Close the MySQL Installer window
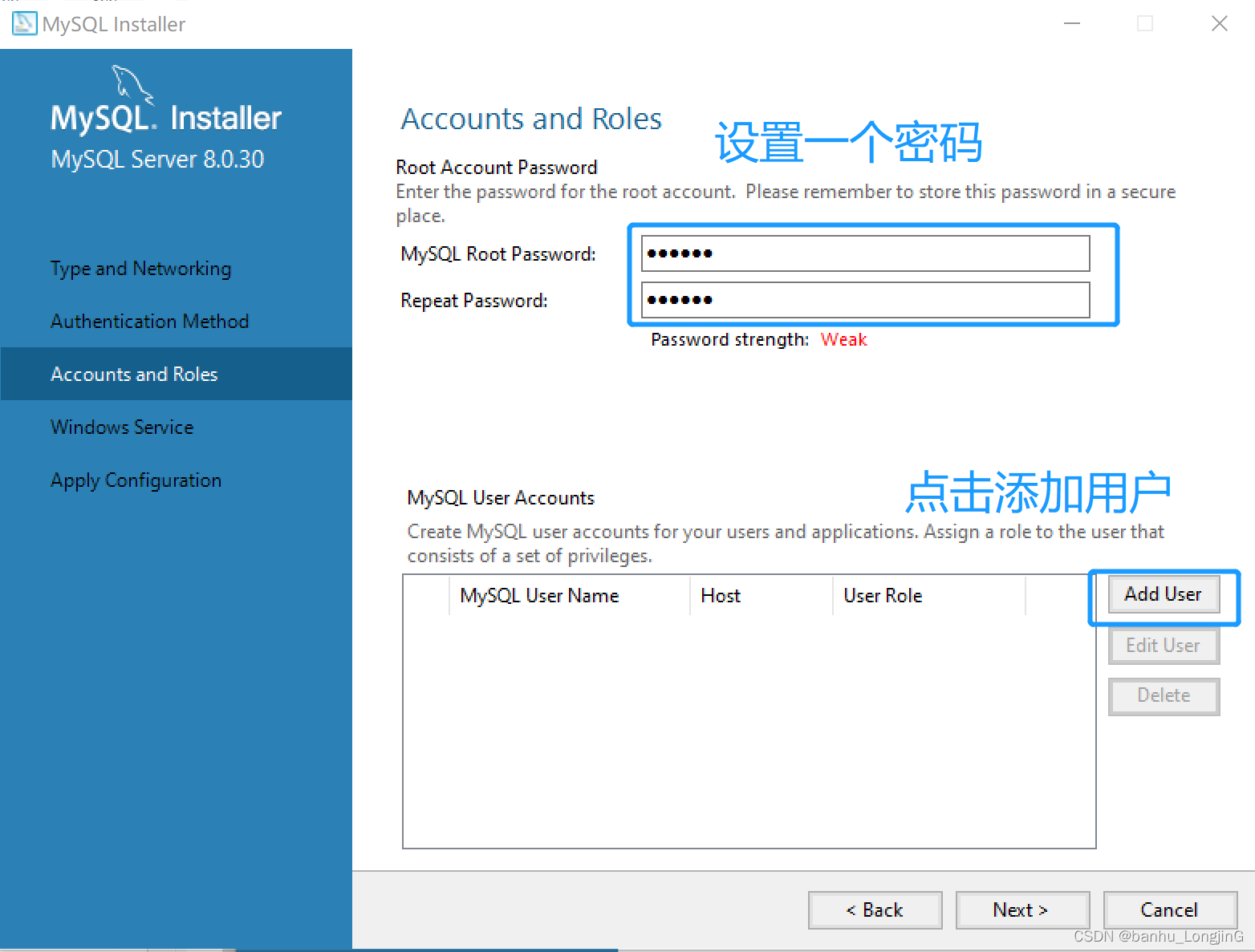This screenshot has width=1255, height=952. (1220, 24)
